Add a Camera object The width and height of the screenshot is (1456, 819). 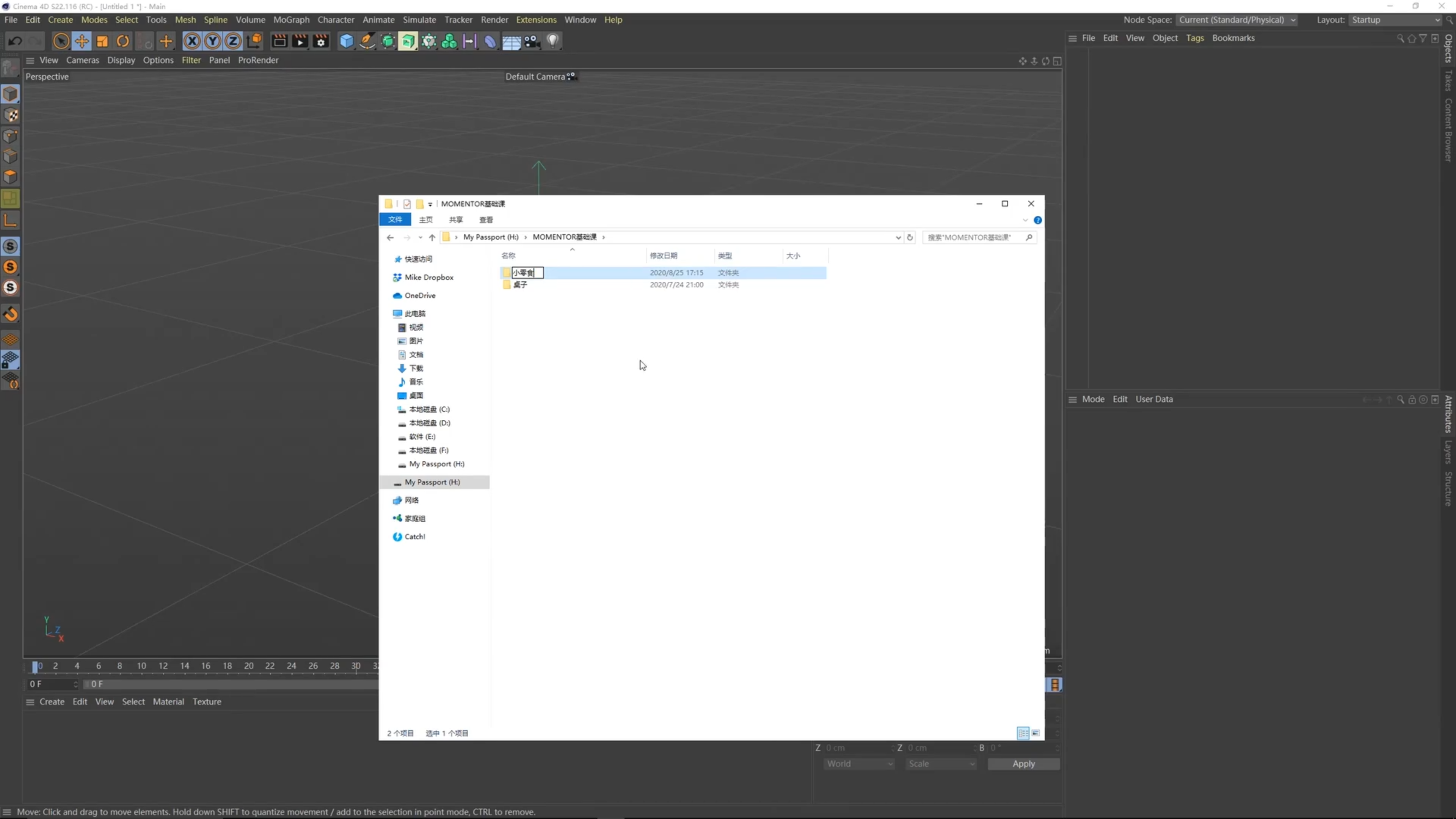tap(532, 41)
